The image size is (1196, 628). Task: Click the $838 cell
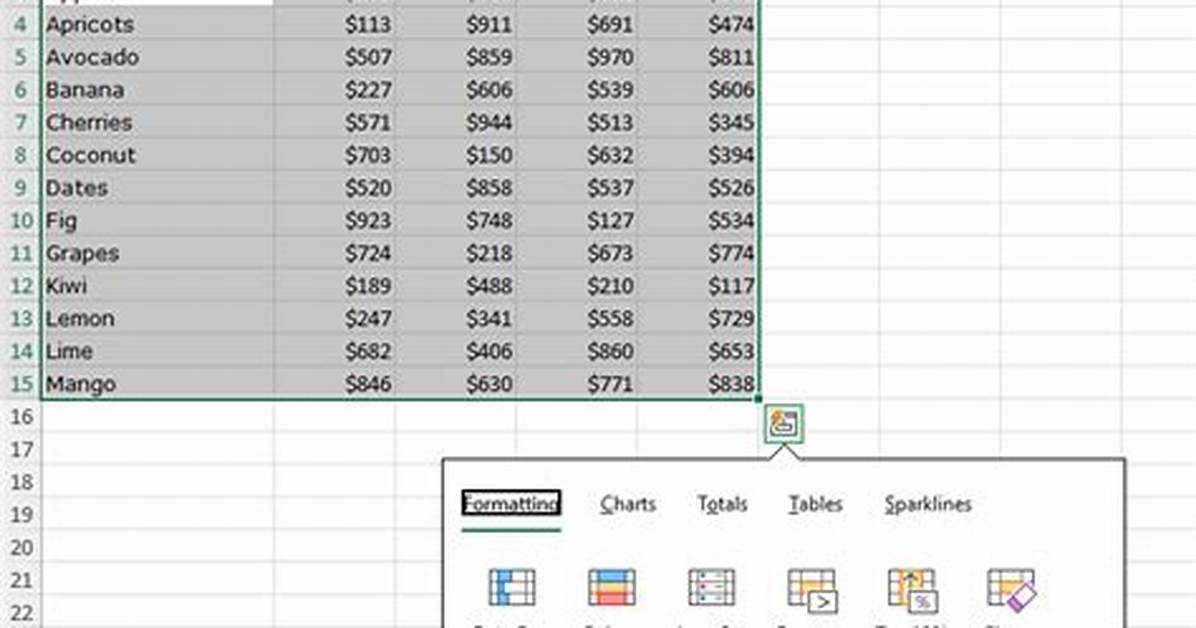click(698, 384)
